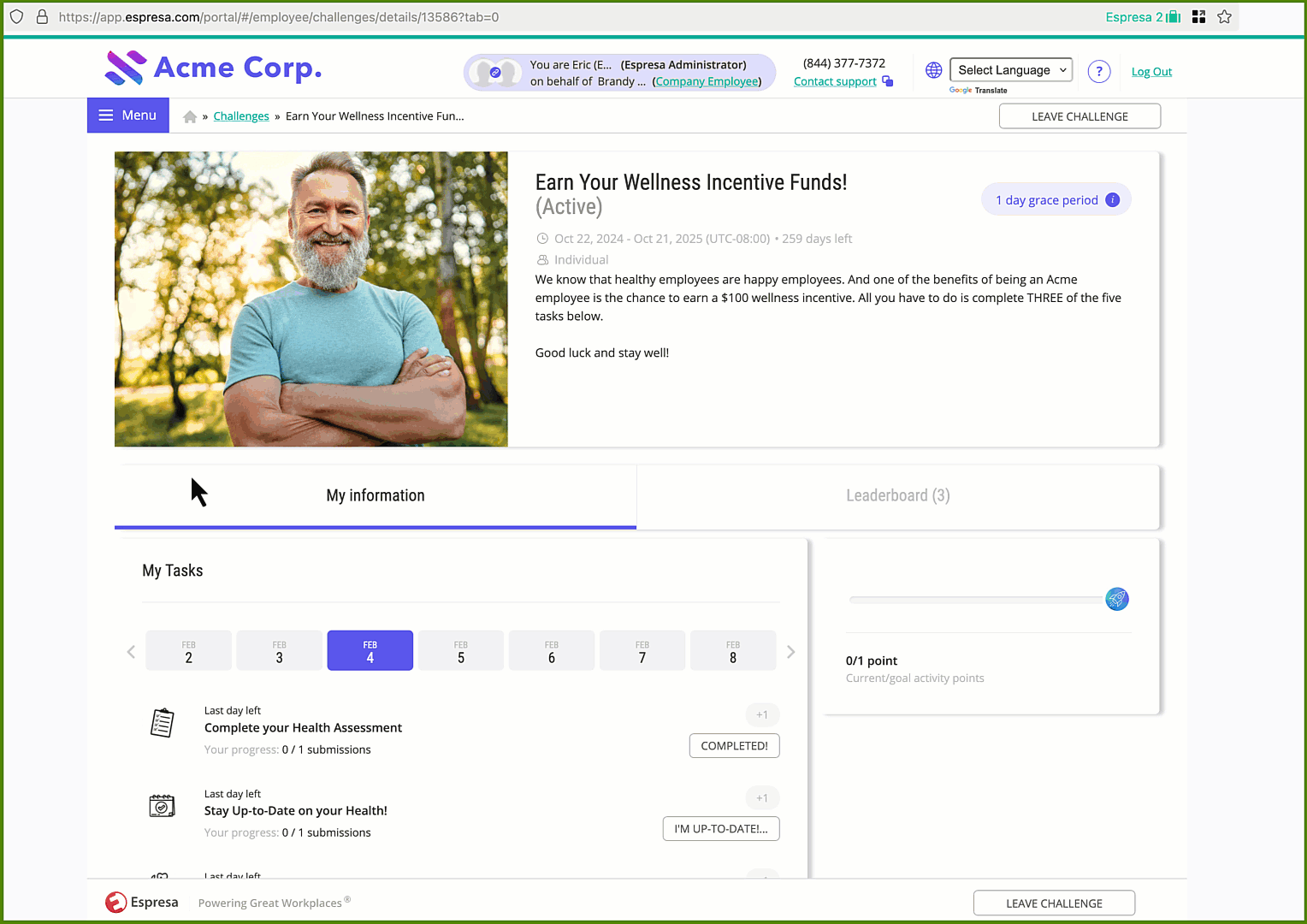
Task: Click the globe language icon
Action: pyautogui.click(x=934, y=70)
